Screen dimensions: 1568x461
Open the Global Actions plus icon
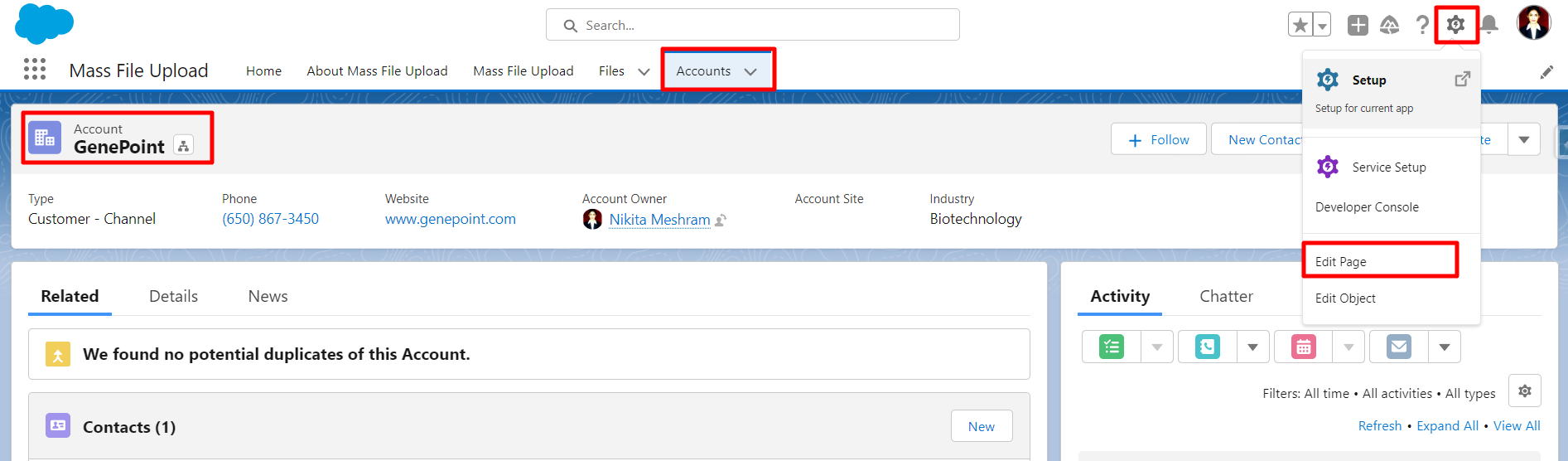[x=1358, y=25]
